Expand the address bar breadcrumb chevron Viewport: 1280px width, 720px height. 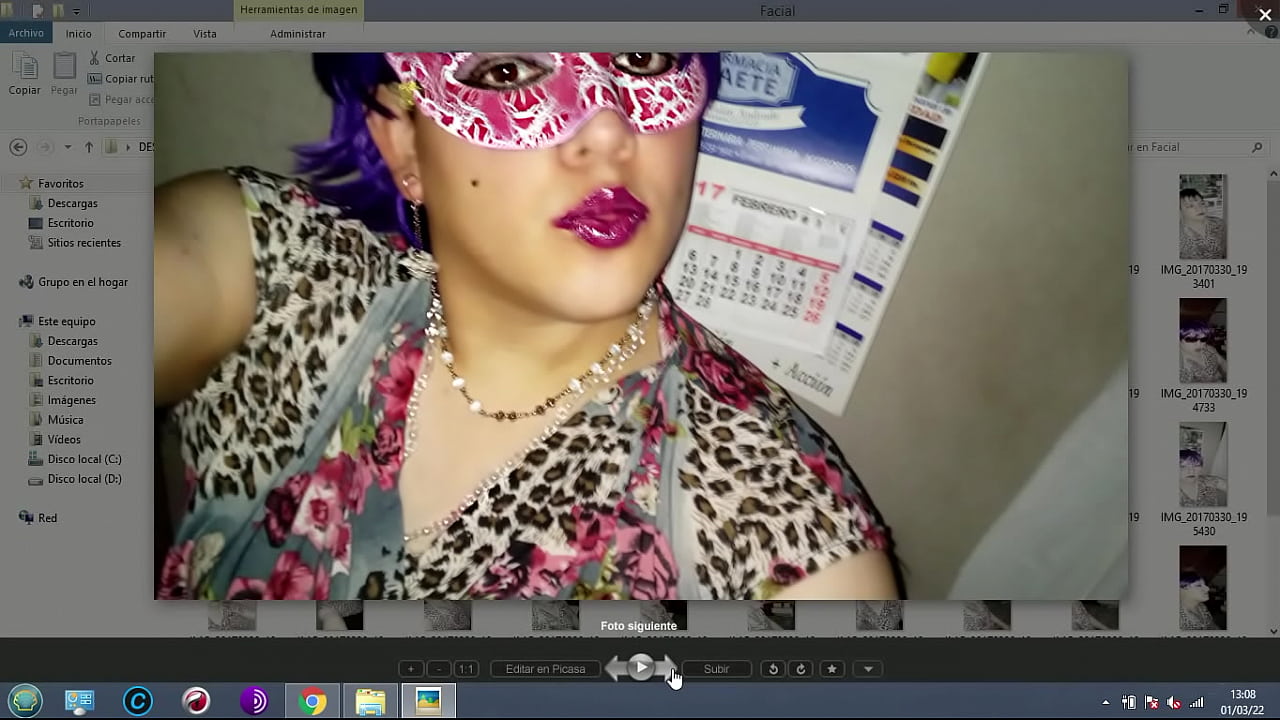pyautogui.click(x=128, y=147)
